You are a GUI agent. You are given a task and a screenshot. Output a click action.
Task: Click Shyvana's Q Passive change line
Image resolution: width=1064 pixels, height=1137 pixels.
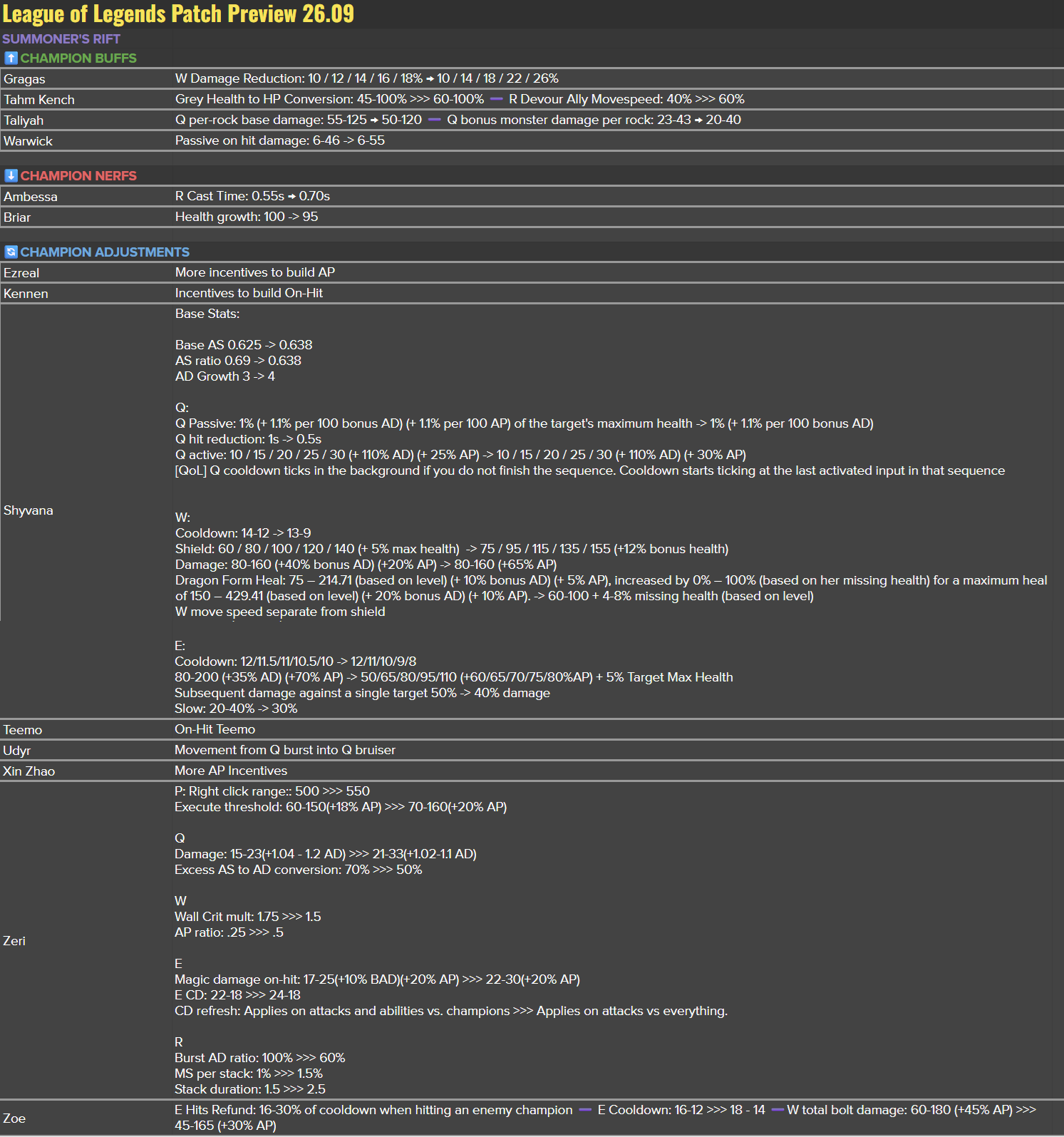tap(525, 423)
